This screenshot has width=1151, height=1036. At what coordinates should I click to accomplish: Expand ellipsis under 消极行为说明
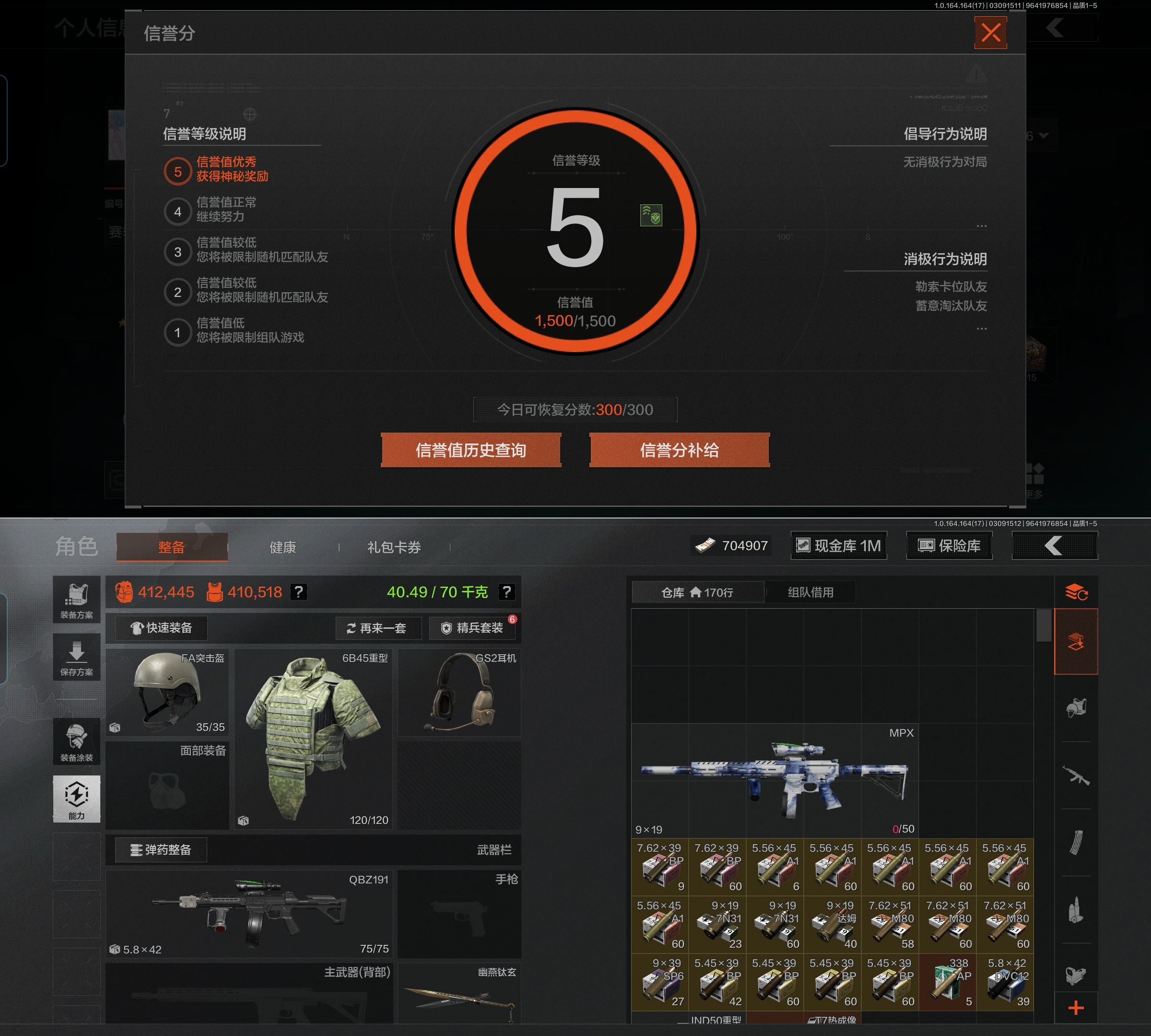981,329
